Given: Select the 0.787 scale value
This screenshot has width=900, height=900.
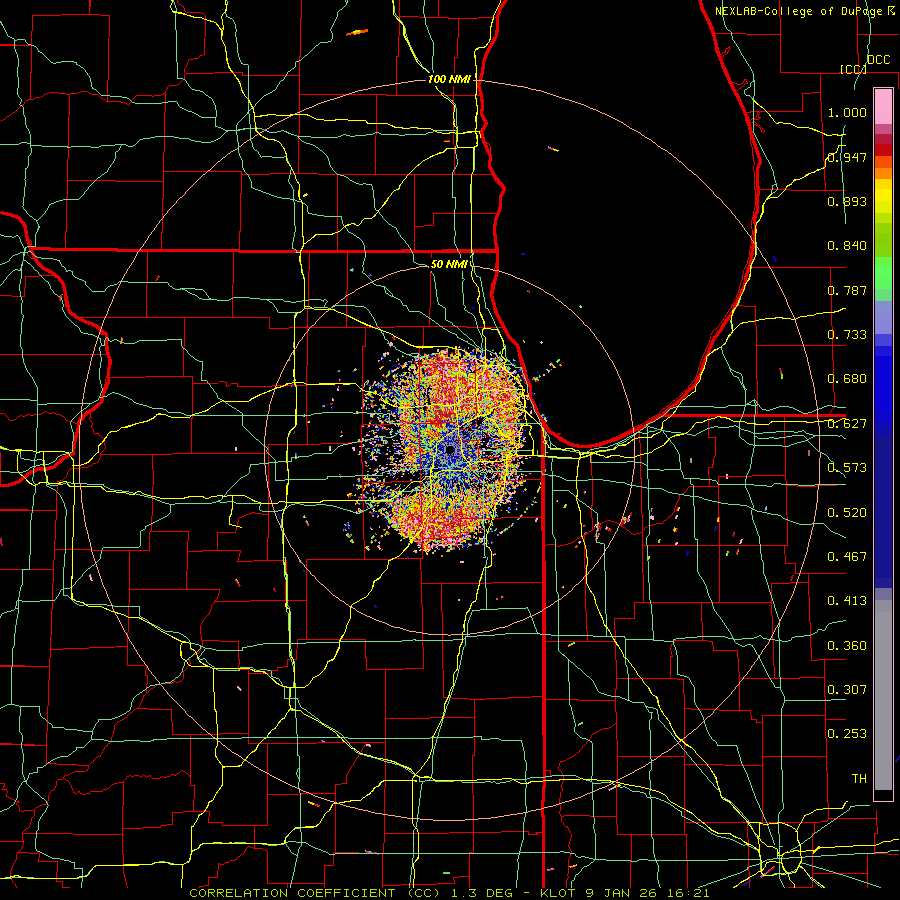Looking at the screenshot, I should click(847, 290).
